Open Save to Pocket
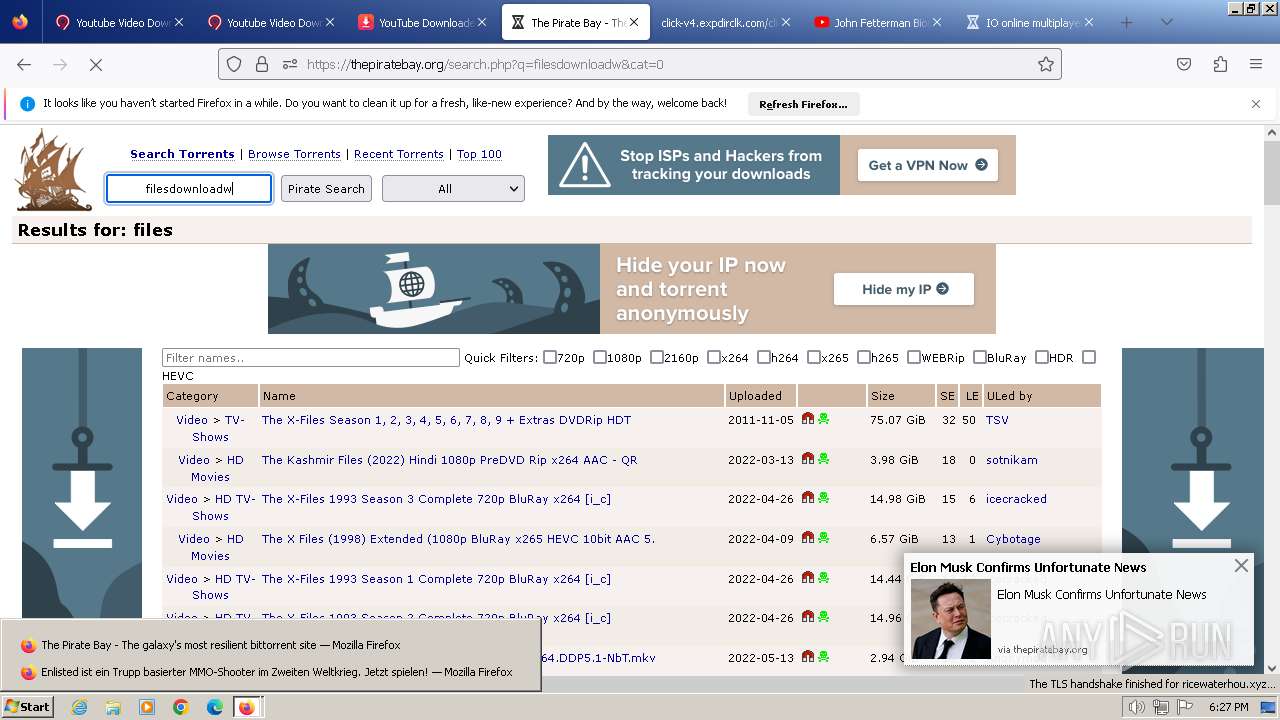Screen dimensions: 1280x720 [x=1184, y=64]
